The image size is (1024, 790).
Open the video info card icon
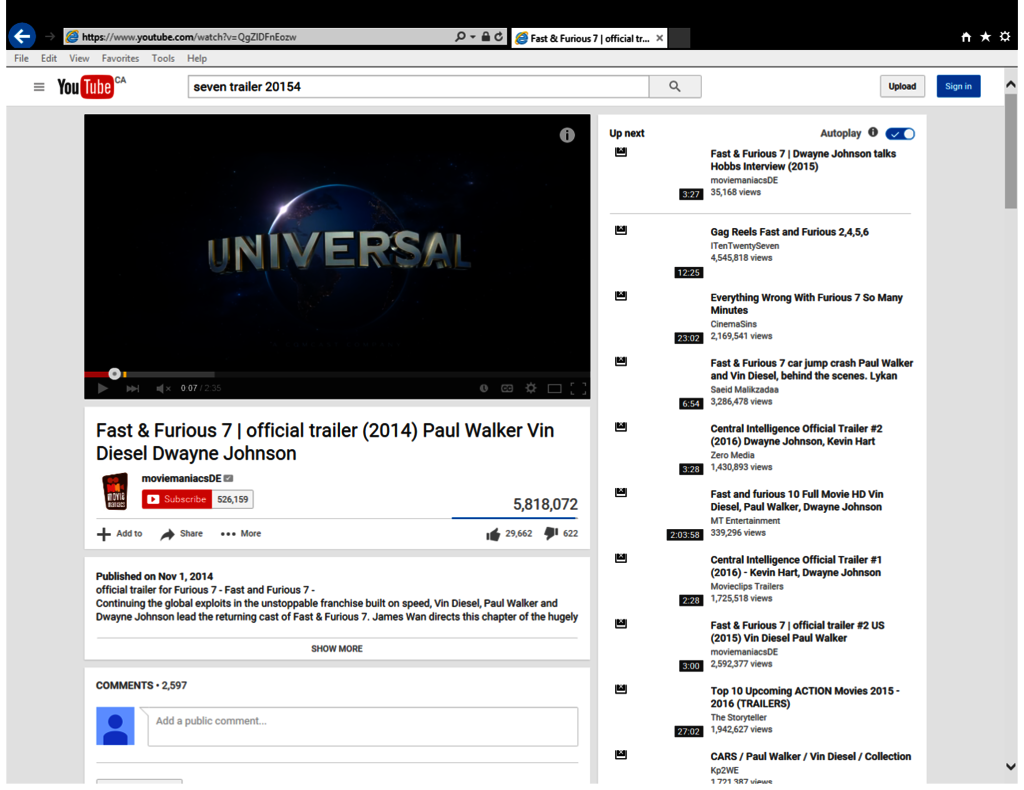coord(567,134)
